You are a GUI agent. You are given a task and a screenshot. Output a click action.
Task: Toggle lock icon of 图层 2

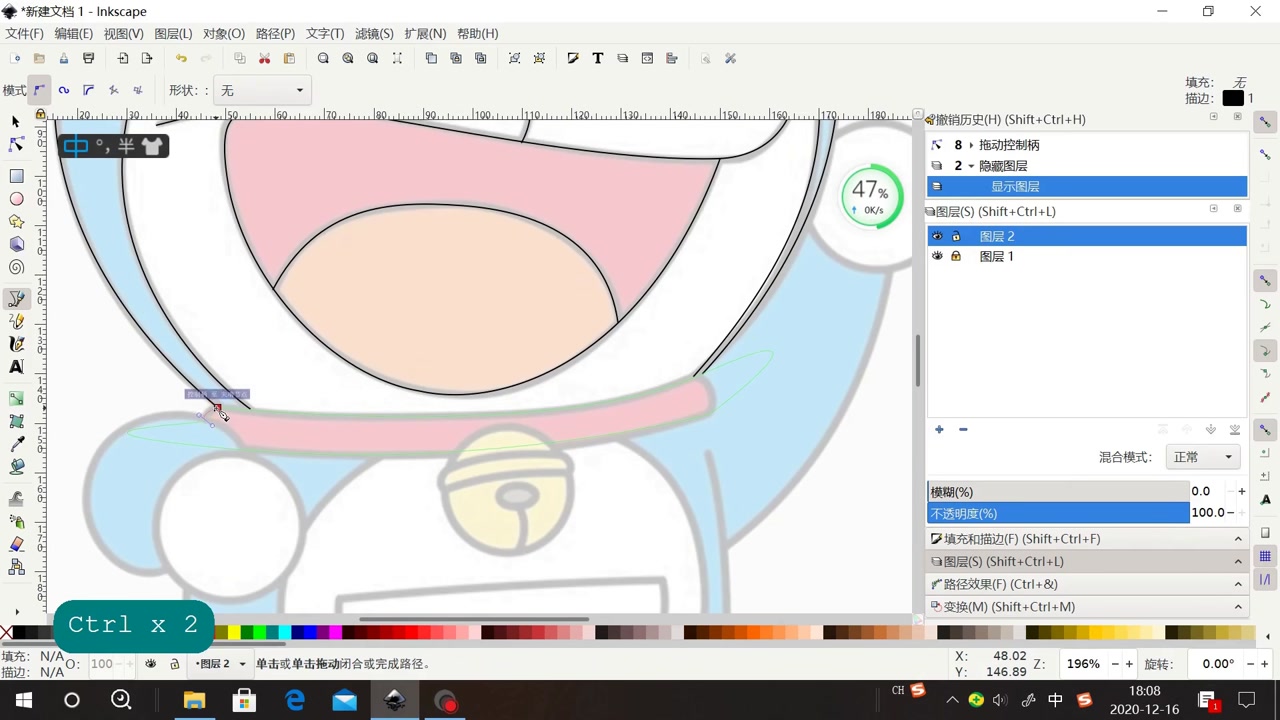(x=956, y=236)
